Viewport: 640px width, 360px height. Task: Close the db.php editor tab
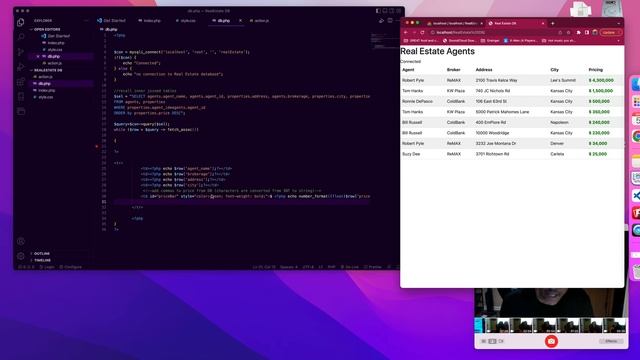[240, 20]
